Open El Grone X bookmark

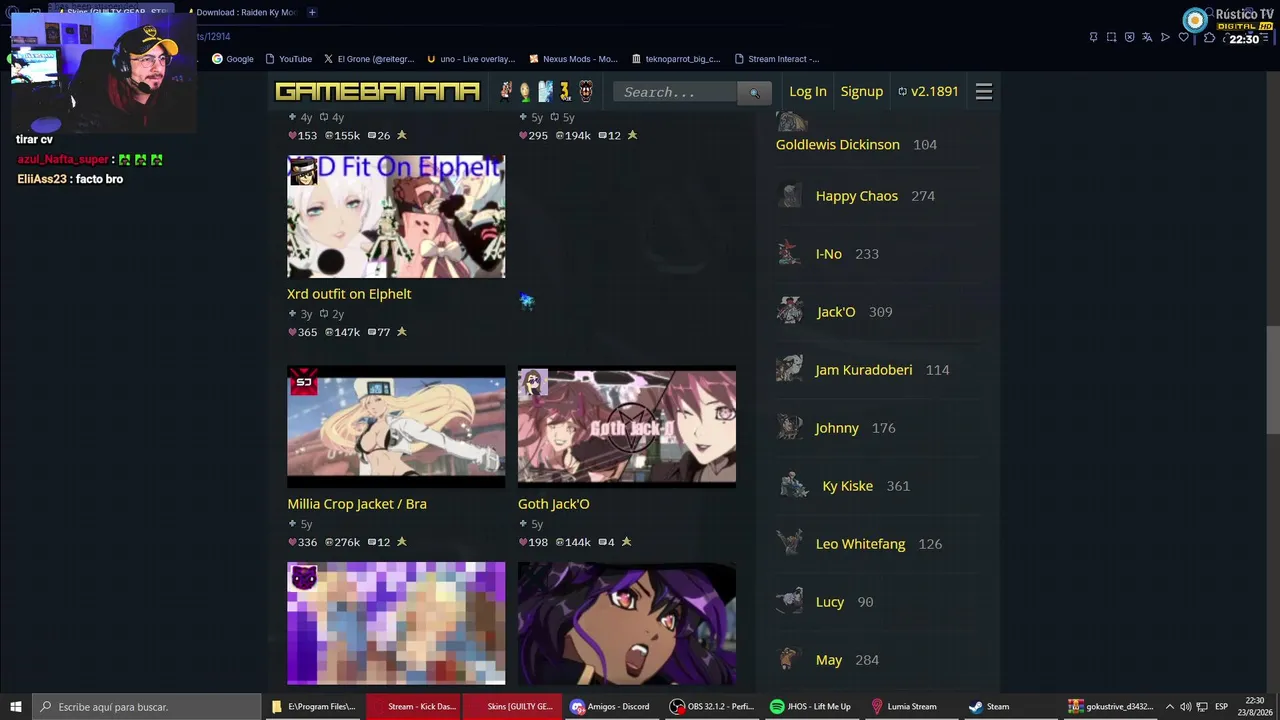pyautogui.click(x=368, y=59)
